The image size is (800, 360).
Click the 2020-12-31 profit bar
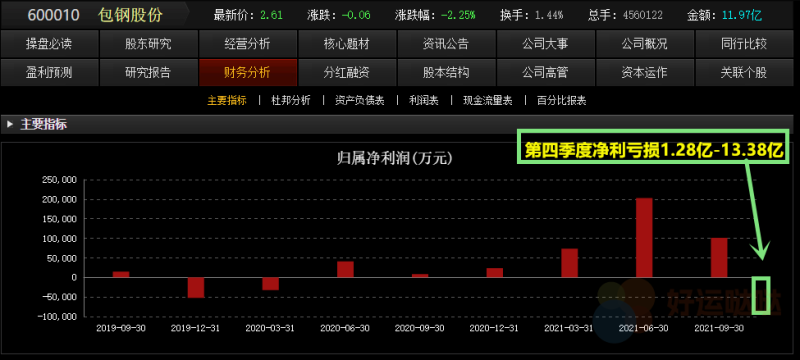(x=495, y=273)
